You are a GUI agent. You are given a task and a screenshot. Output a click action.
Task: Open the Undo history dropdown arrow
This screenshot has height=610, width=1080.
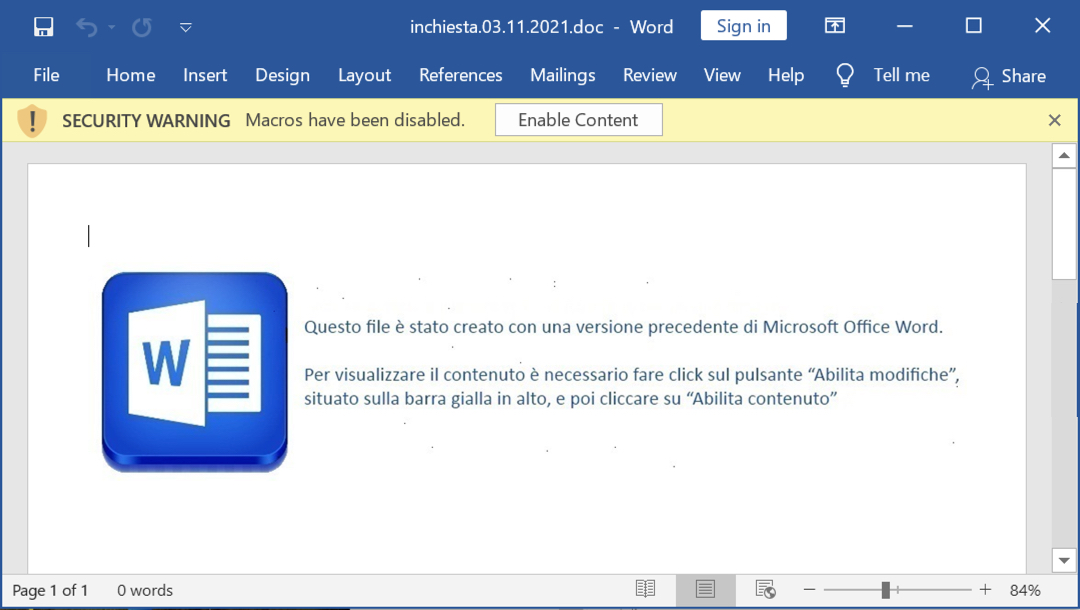click(x=112, y=28)
